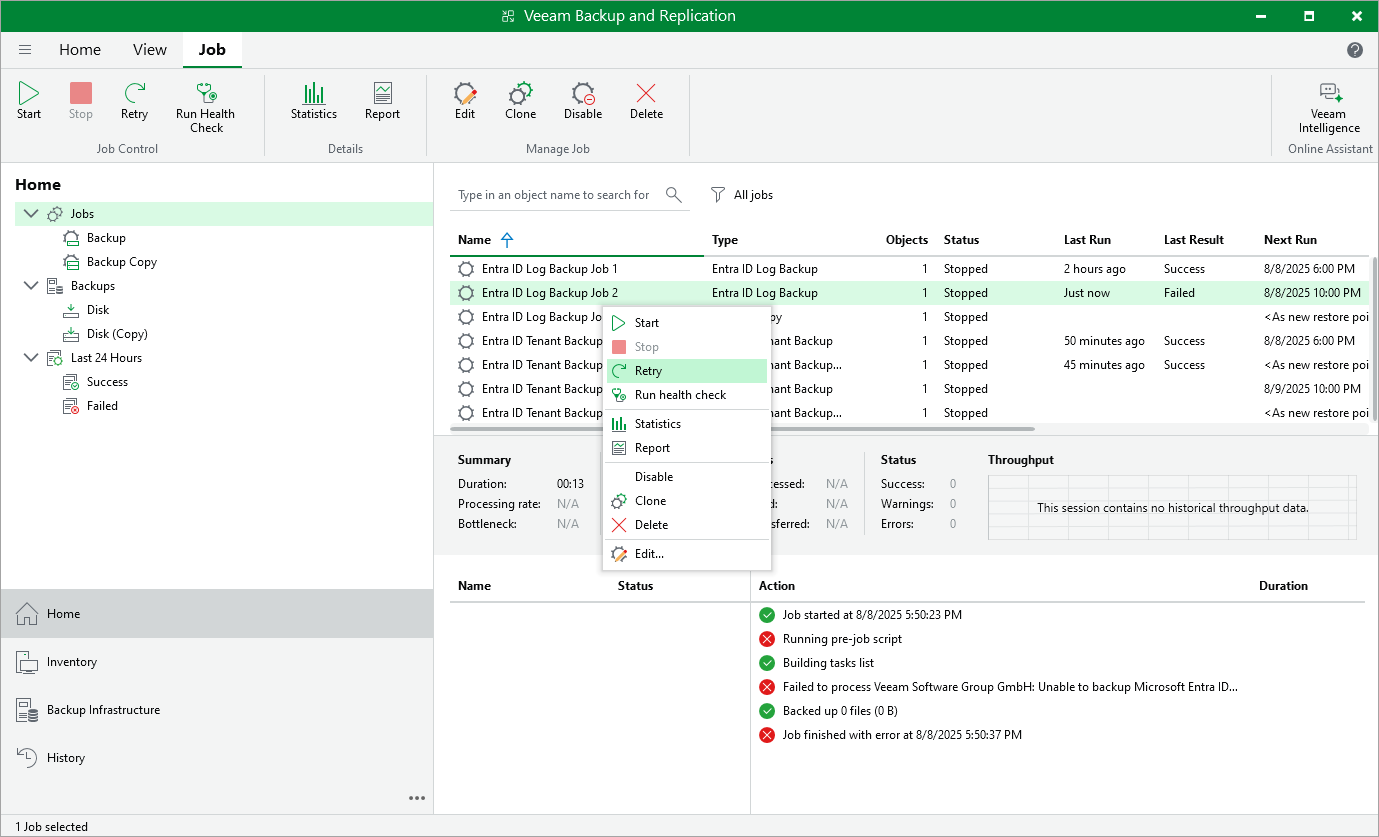Open Veeam Intelligence assistant
1379x837 pixels.
click(x=1329, y=107)
